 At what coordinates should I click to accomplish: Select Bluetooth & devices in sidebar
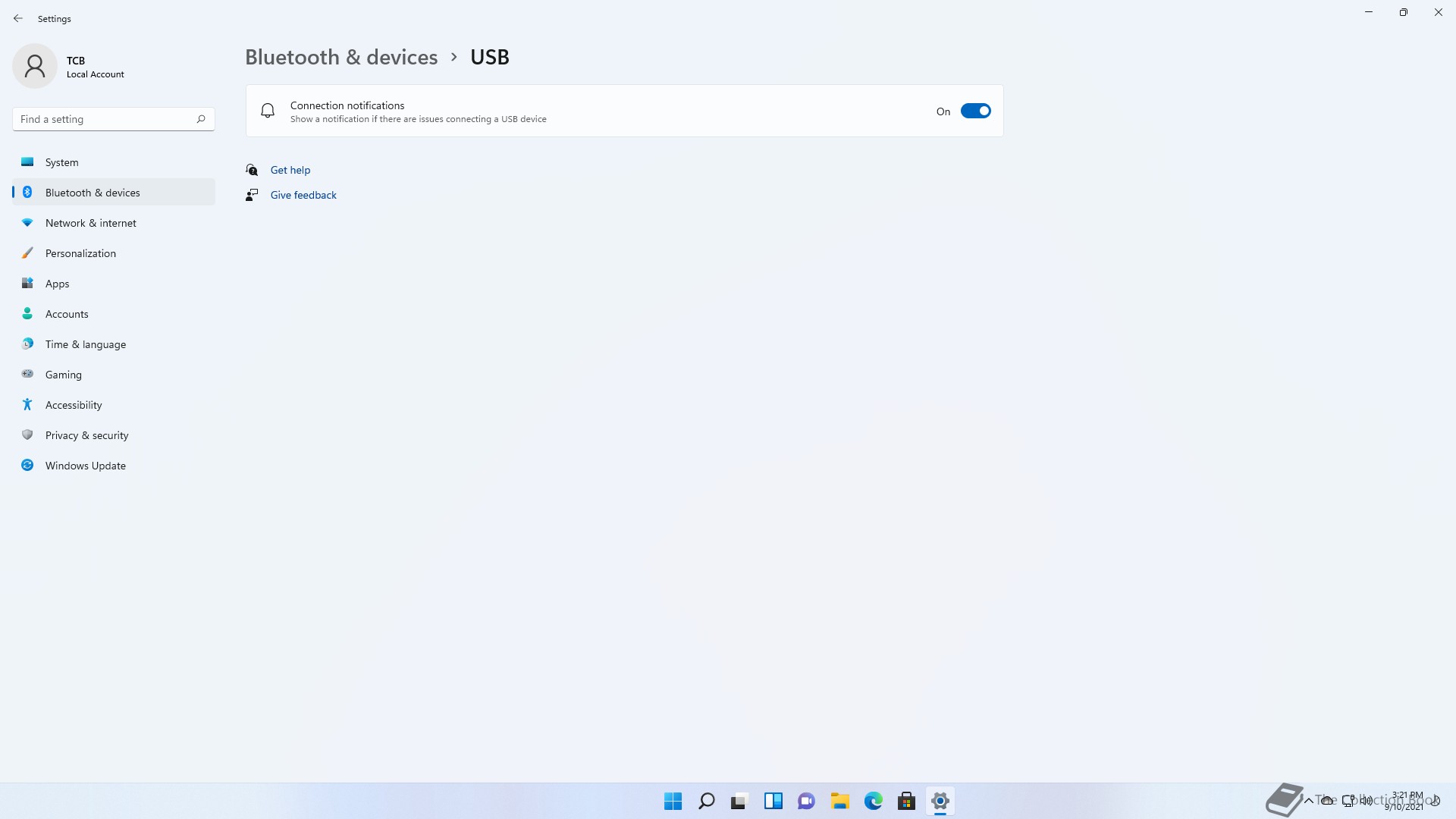[x=114, y=193]
